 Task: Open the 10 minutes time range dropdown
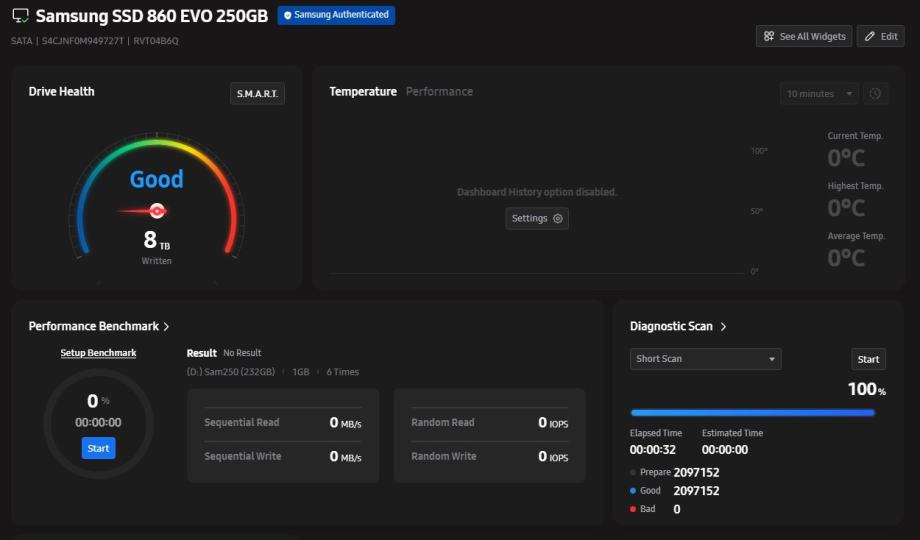point(819,93)
